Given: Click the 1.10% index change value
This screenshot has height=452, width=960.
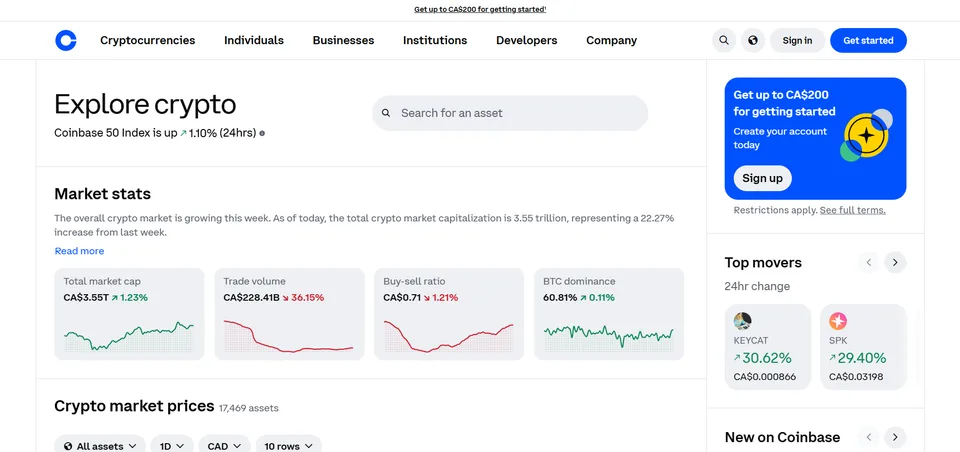Looking at the screenshot, I should pos(203,133).
